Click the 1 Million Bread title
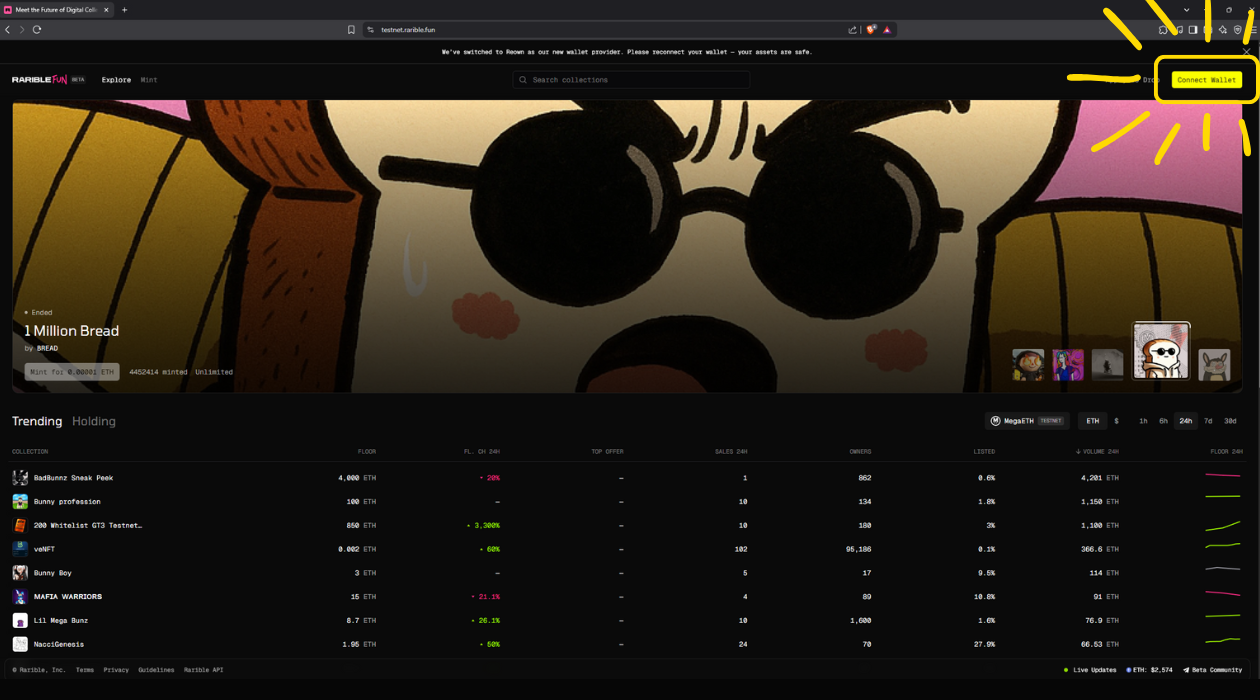The width and height of the screenshot is (1260, 700). coord(71,331)
